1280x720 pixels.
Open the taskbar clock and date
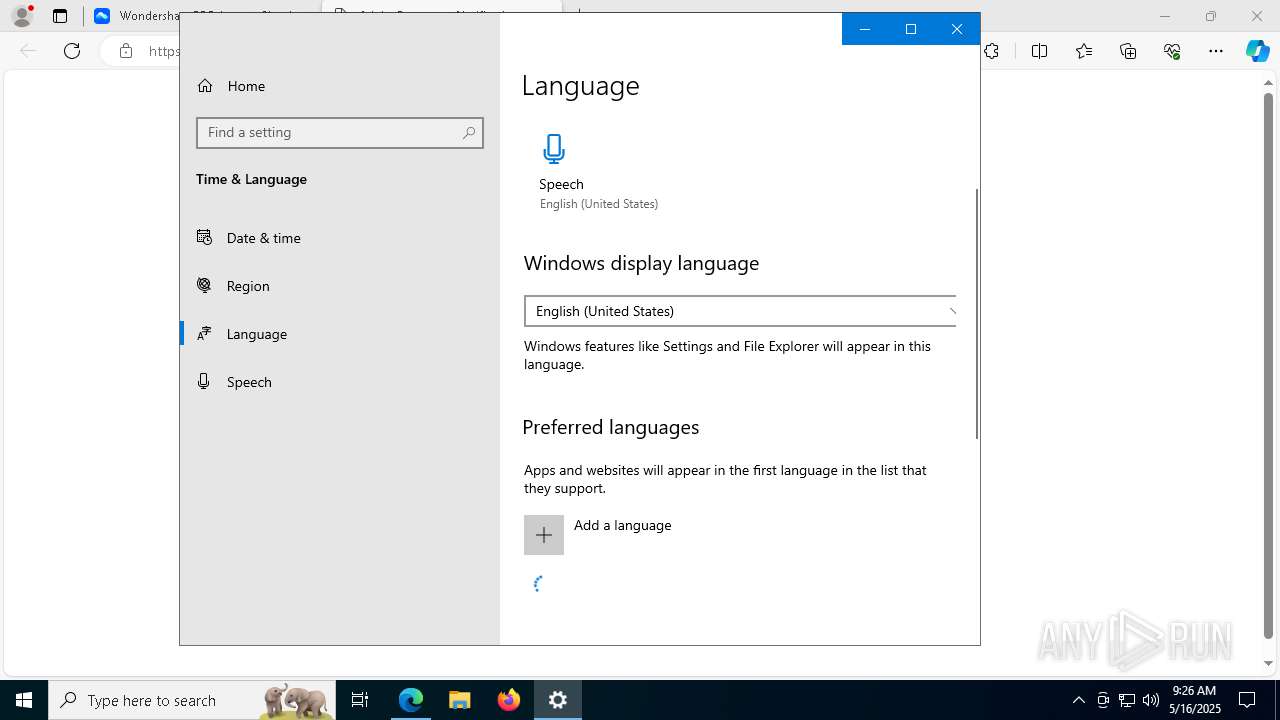coord(1194,700)
